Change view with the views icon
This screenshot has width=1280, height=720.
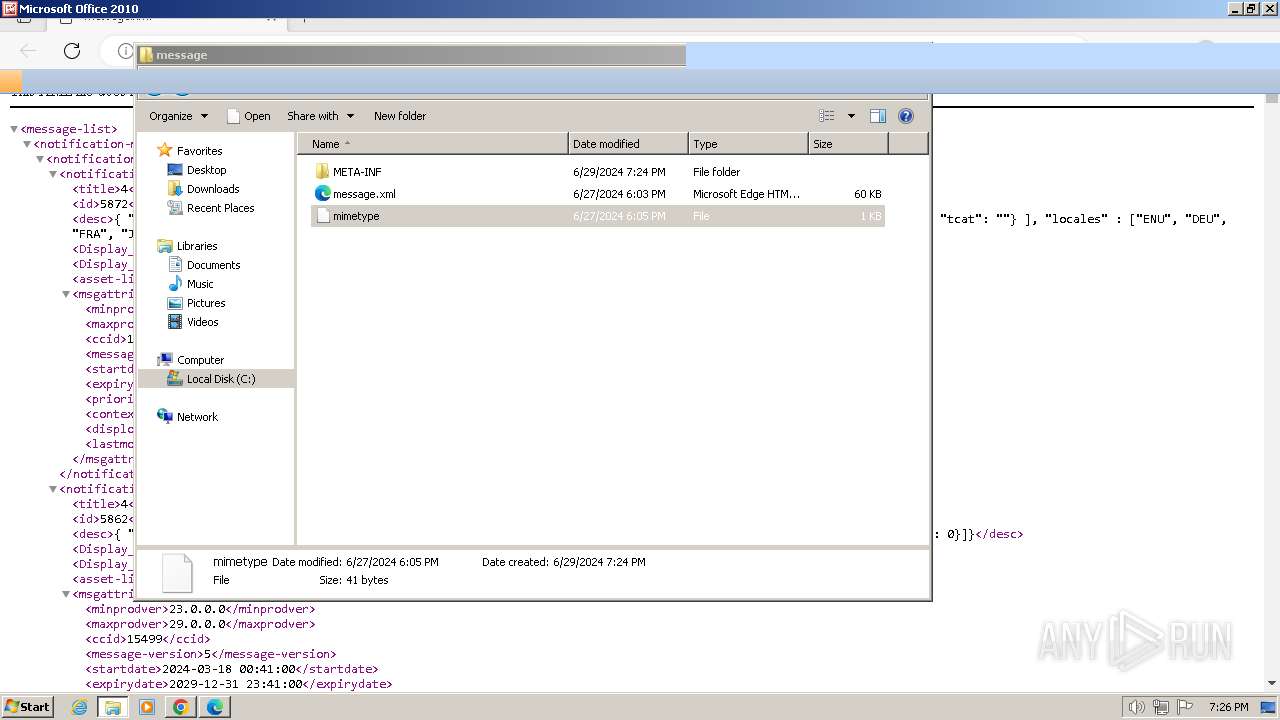(x=827, y=116)
